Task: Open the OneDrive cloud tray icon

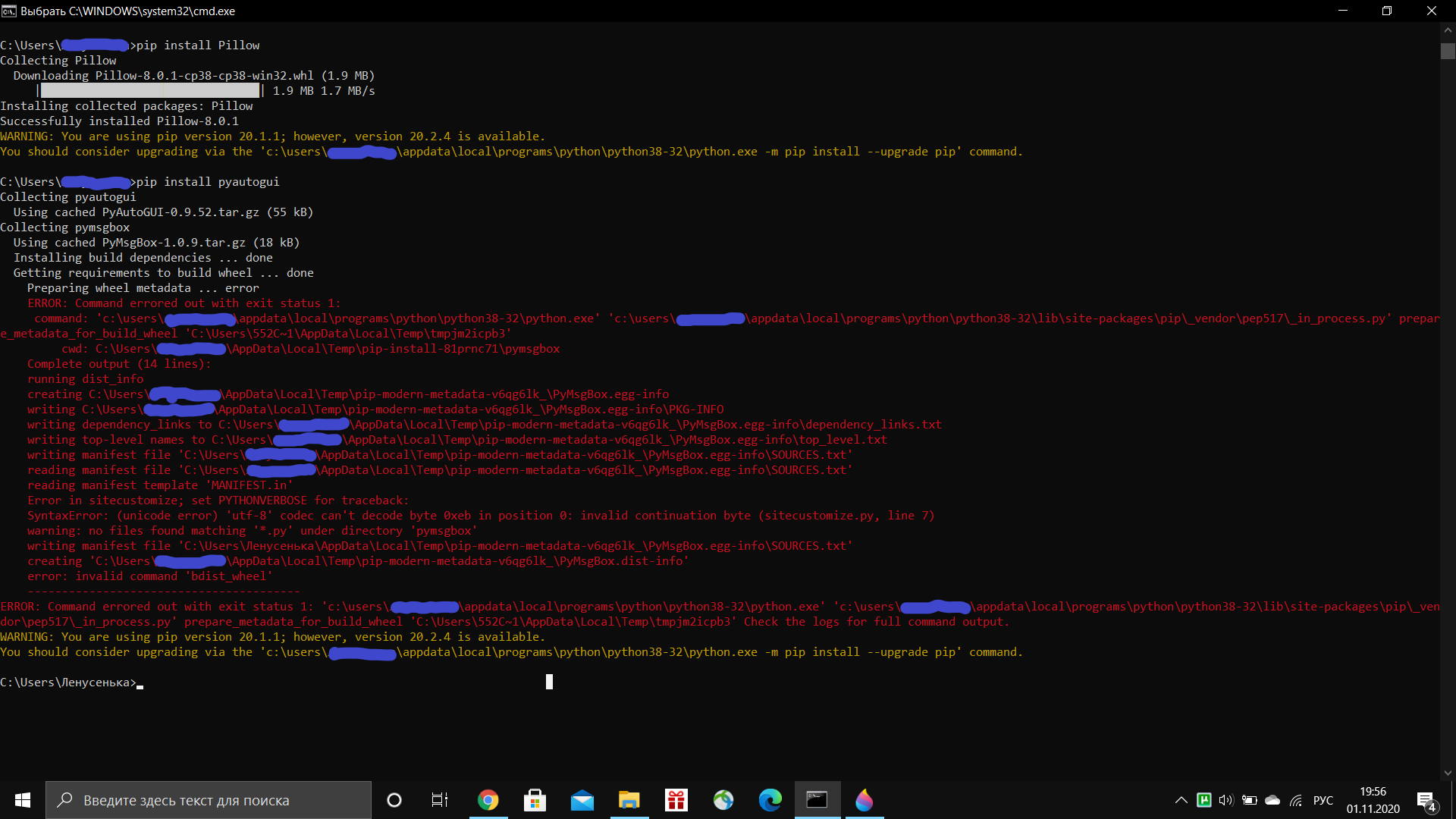Action: pos(1272,800)
